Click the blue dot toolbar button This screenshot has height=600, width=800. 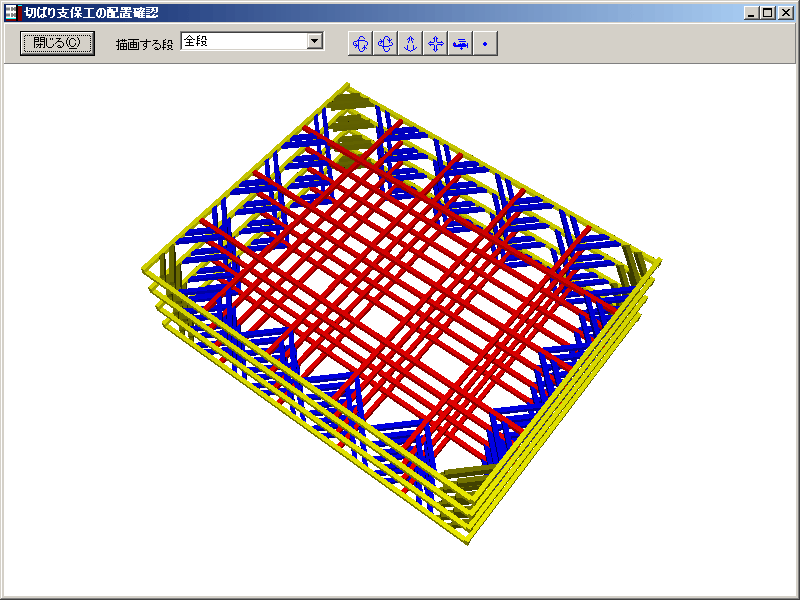pos(485,43)
